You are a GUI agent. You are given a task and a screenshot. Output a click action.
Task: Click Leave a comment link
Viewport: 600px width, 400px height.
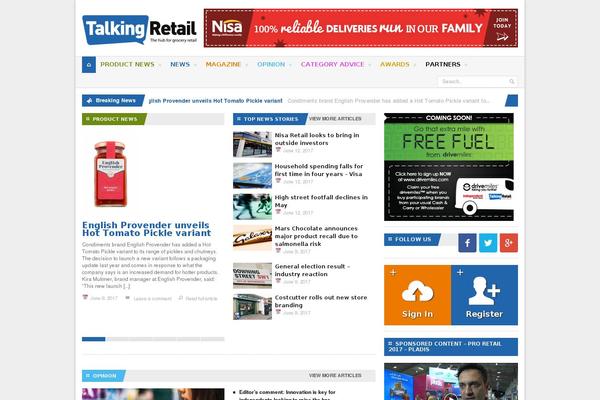point(153,299)
